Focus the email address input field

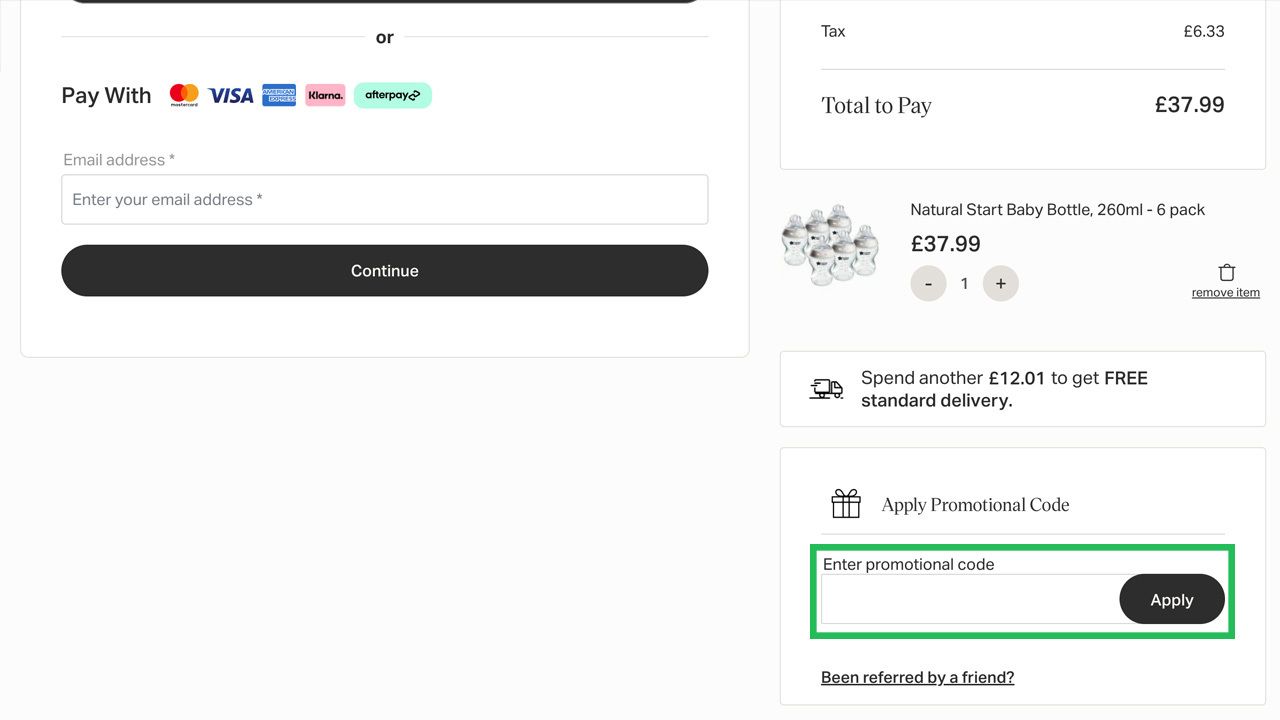pyautogui.click(x=385, y=199)
